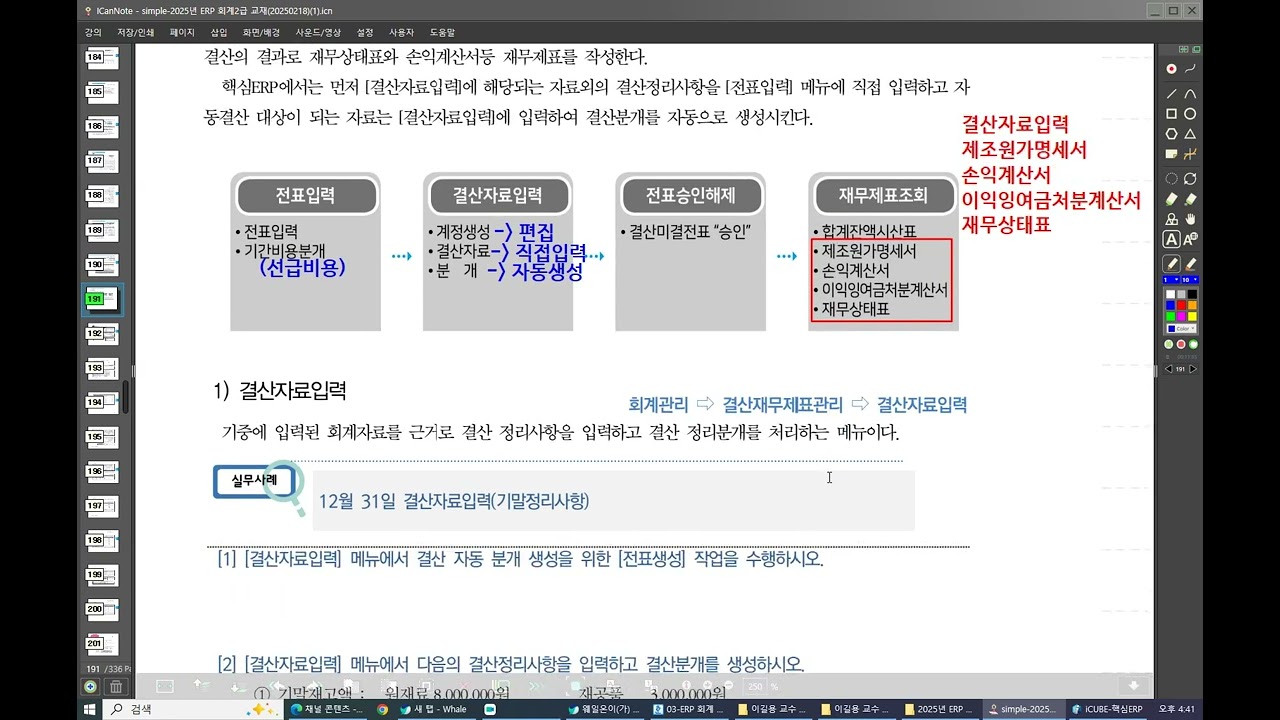Open the 저장/인쇄 menu

pyautogui.click(x=136, y=32)
